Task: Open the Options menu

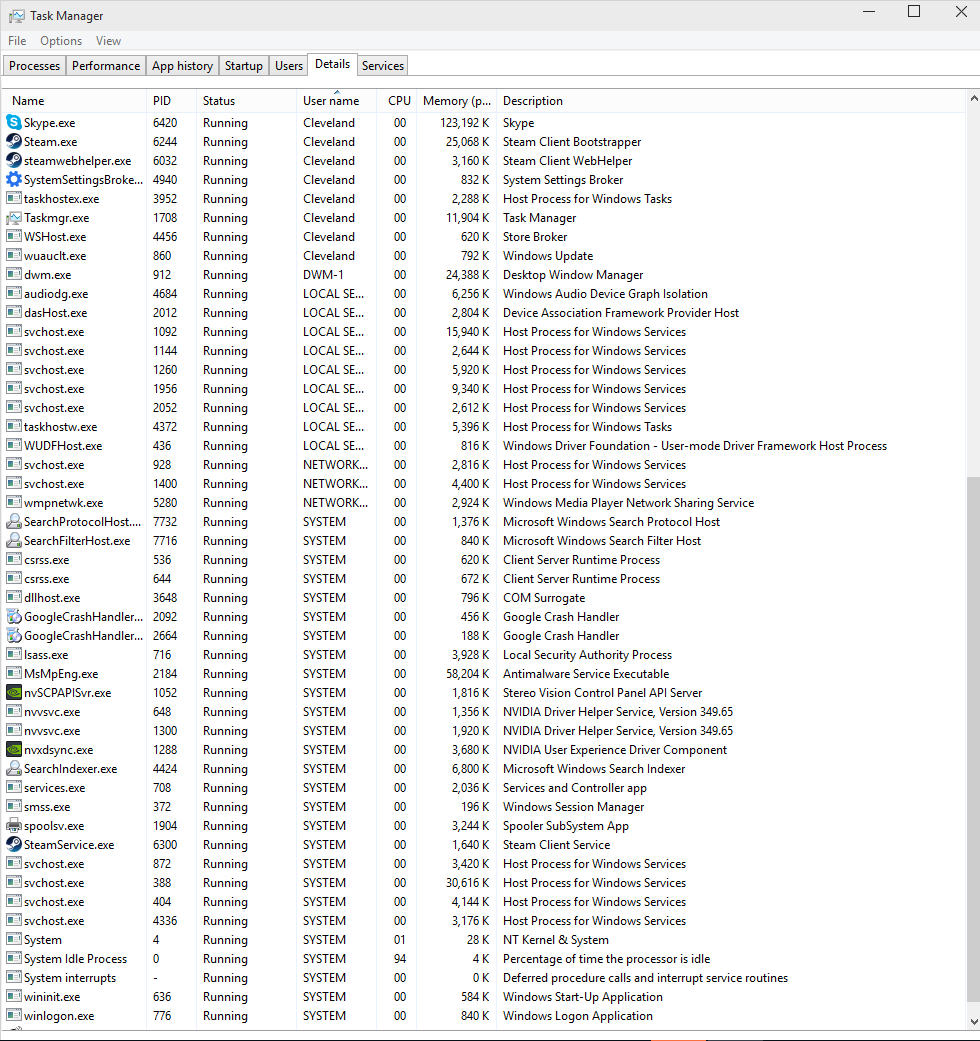Action: pyautogui.click(x=61, y=41)
